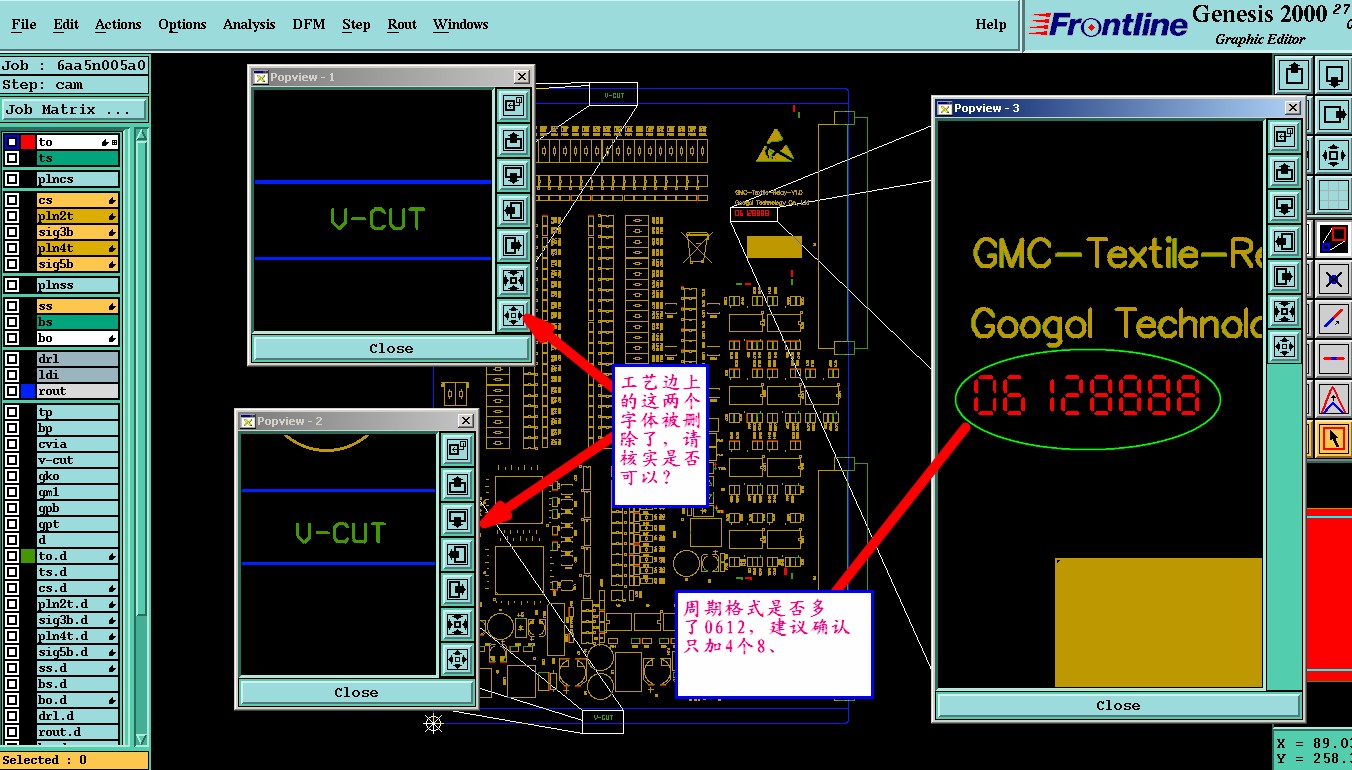
Task: Toggle checkbox for layer cs.d
Action: coord(12,588)
